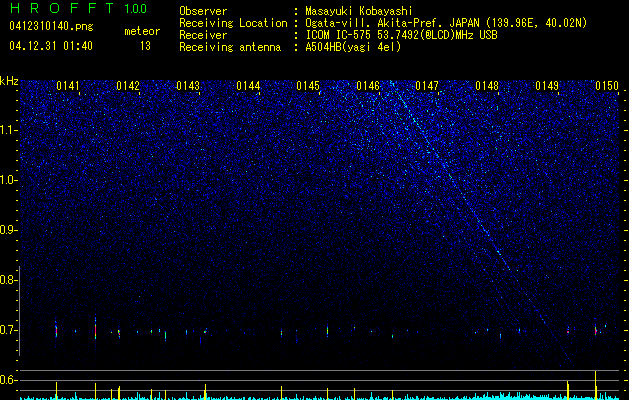Click time marker 0142
The width and height of the screenshot is (629, 400).
tap(128, 86)
